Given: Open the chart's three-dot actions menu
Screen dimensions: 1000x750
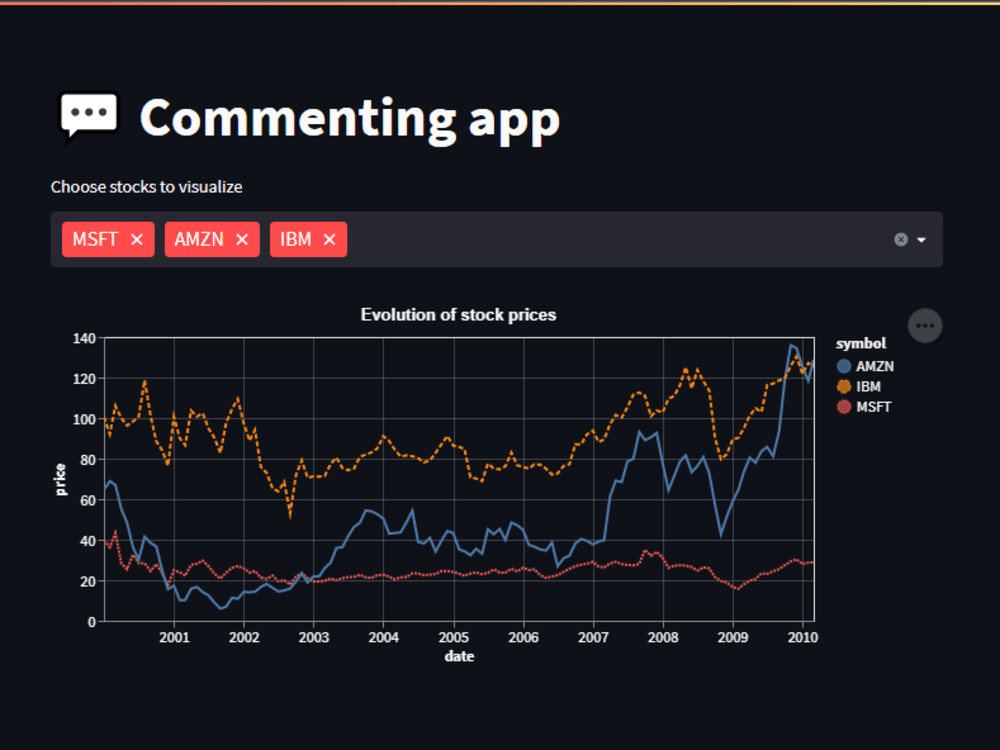Looking at the screenshot, I should (x=925, y=326).
